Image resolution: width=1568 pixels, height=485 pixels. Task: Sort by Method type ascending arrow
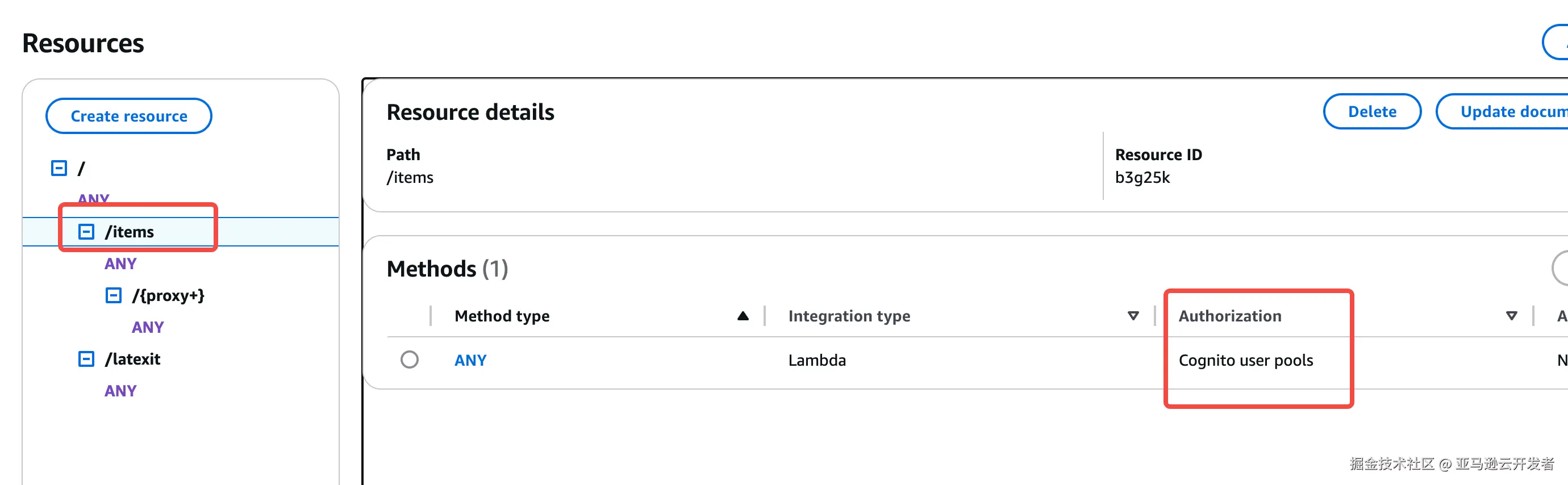pos(743,316)
